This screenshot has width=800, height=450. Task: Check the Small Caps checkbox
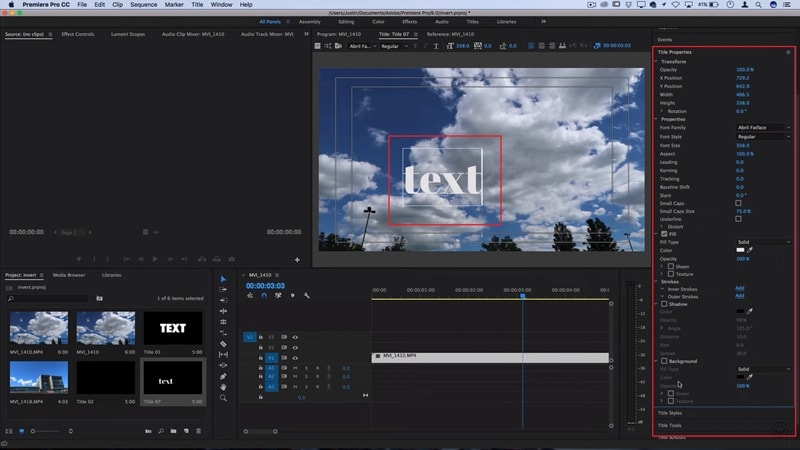pos(738,203)
